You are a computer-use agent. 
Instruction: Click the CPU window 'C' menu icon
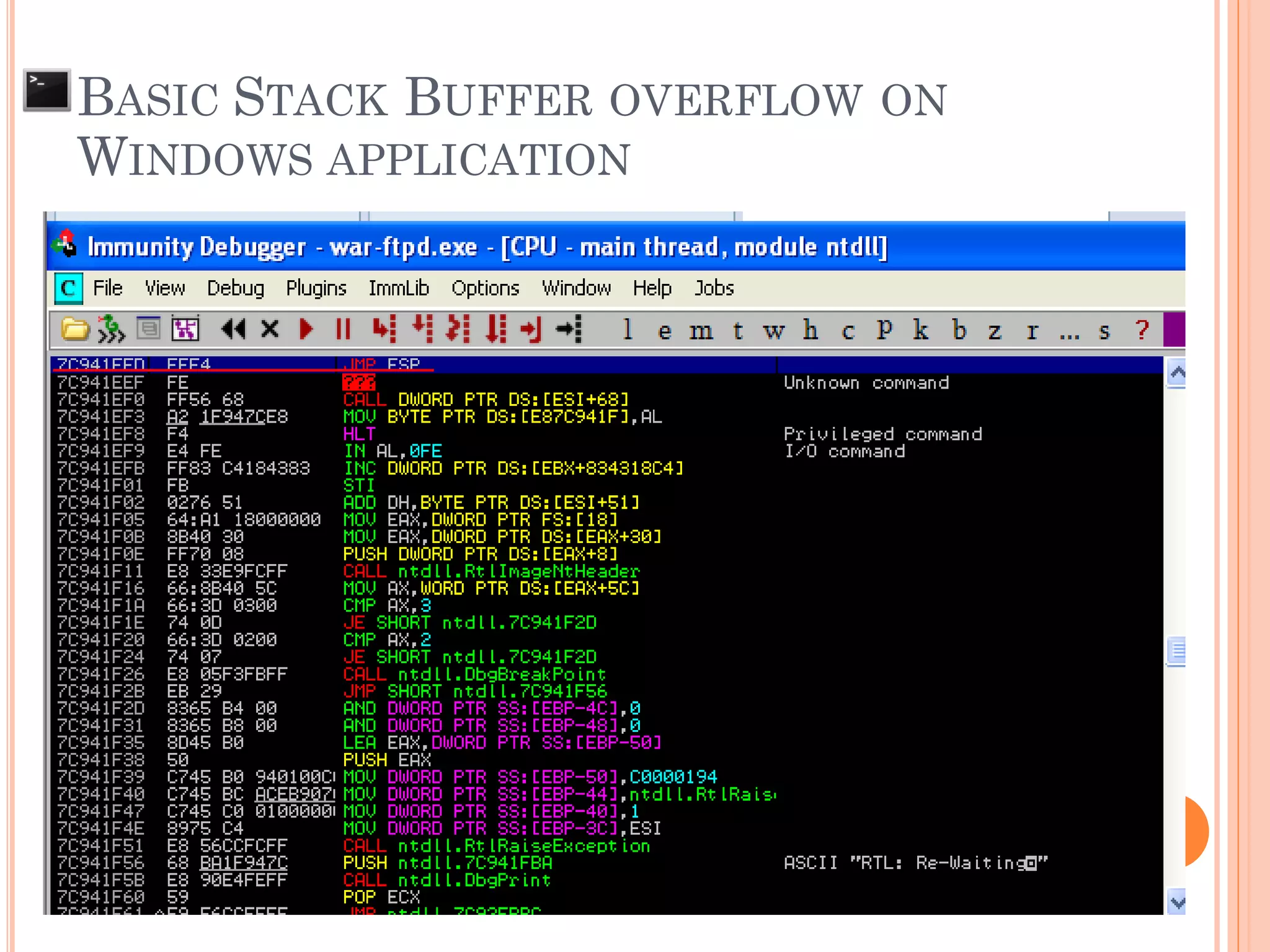(x=68, y=288)
